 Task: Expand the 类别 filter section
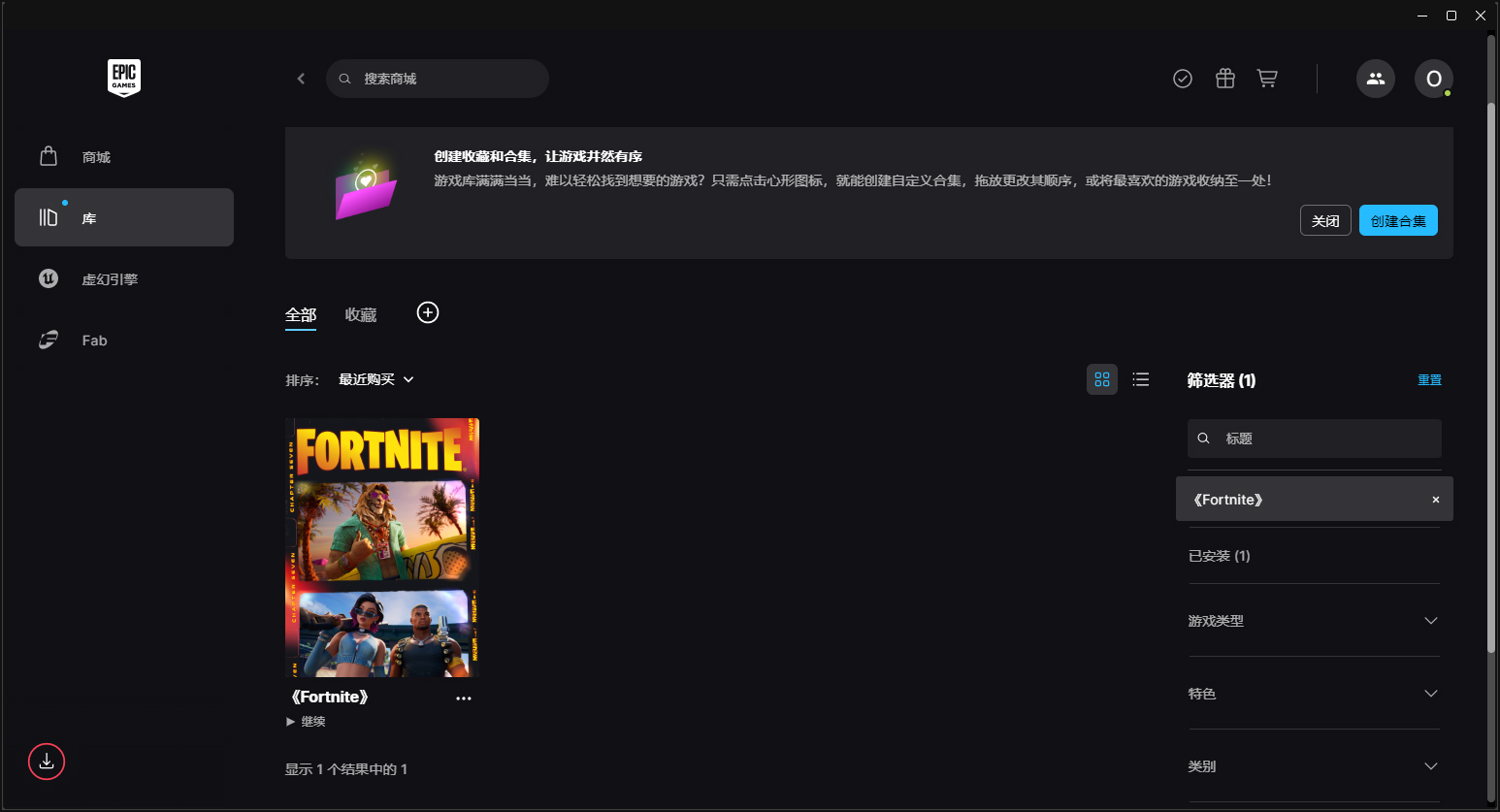tap(1315, 766)
